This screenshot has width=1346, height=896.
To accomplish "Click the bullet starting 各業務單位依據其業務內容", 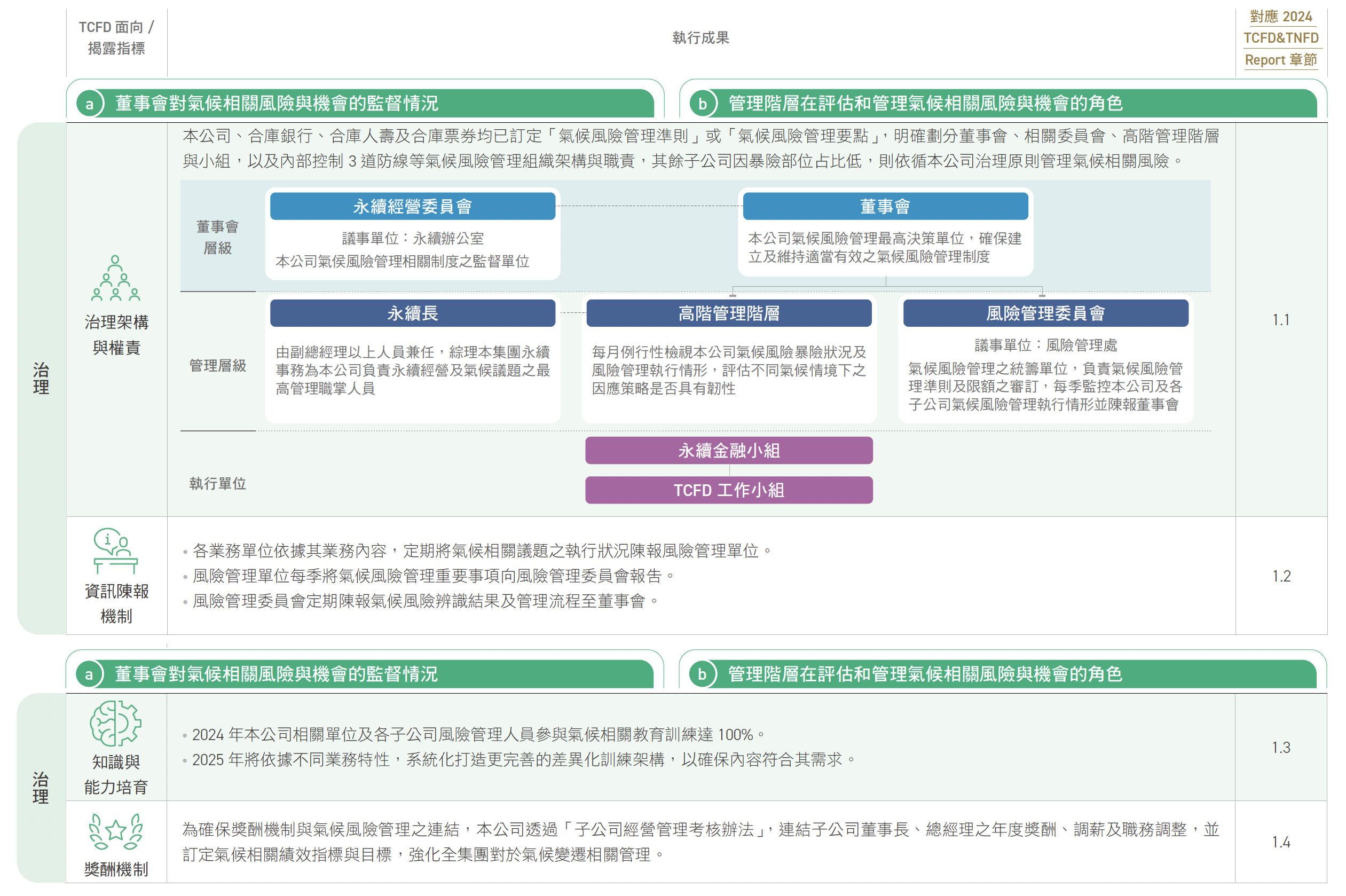I will [478, 551].
